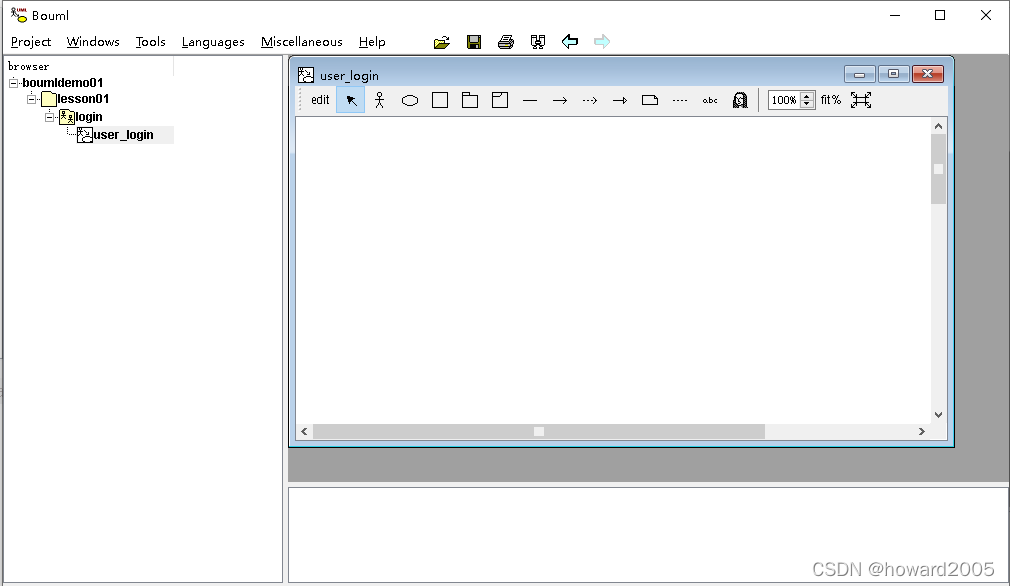Minimize the Bouml main window
Image resolution: width=1010 pixels, height=586 pixels.
click(895, 15)
